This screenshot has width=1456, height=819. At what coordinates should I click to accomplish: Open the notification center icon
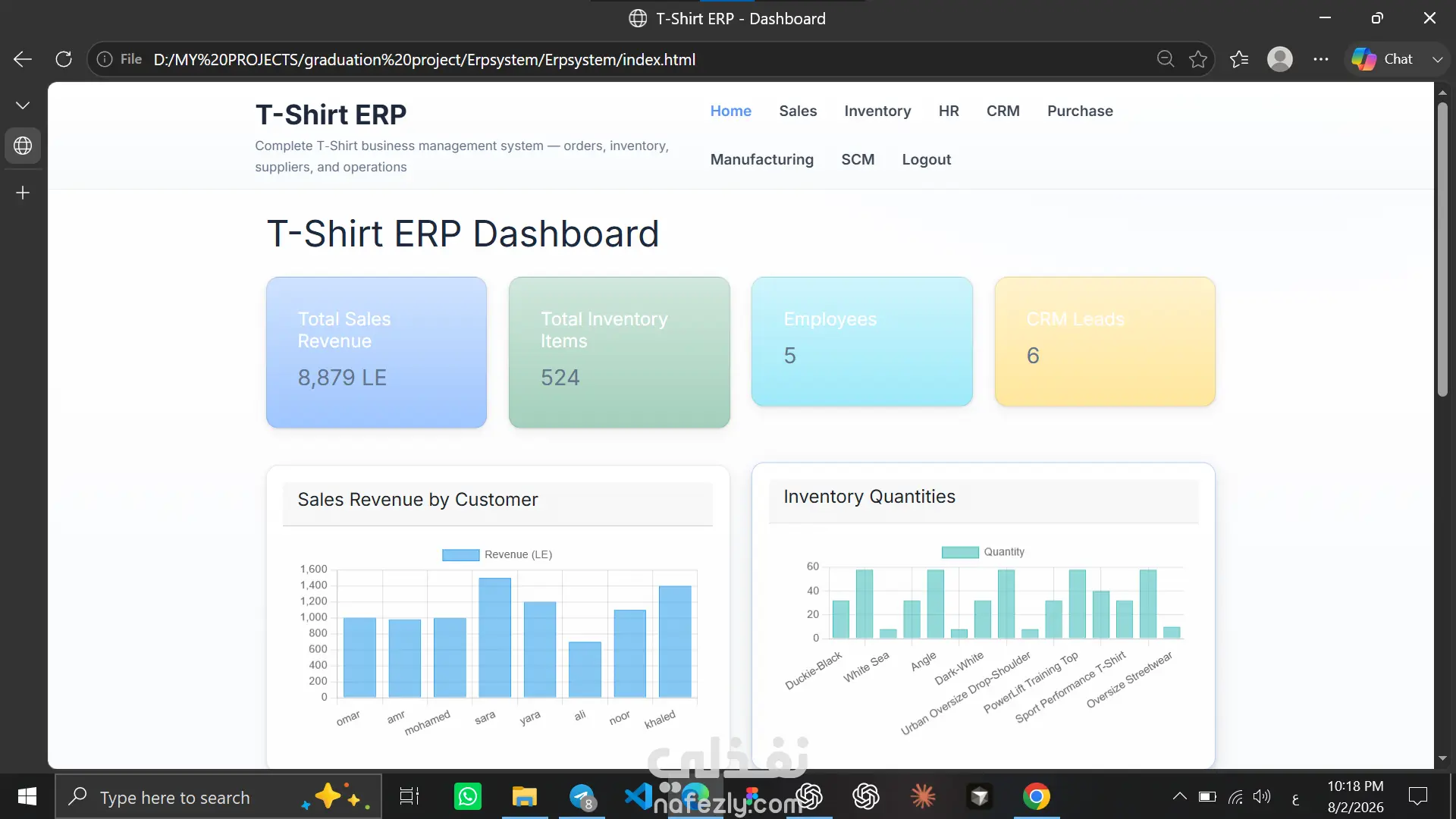pos(1417,796)
